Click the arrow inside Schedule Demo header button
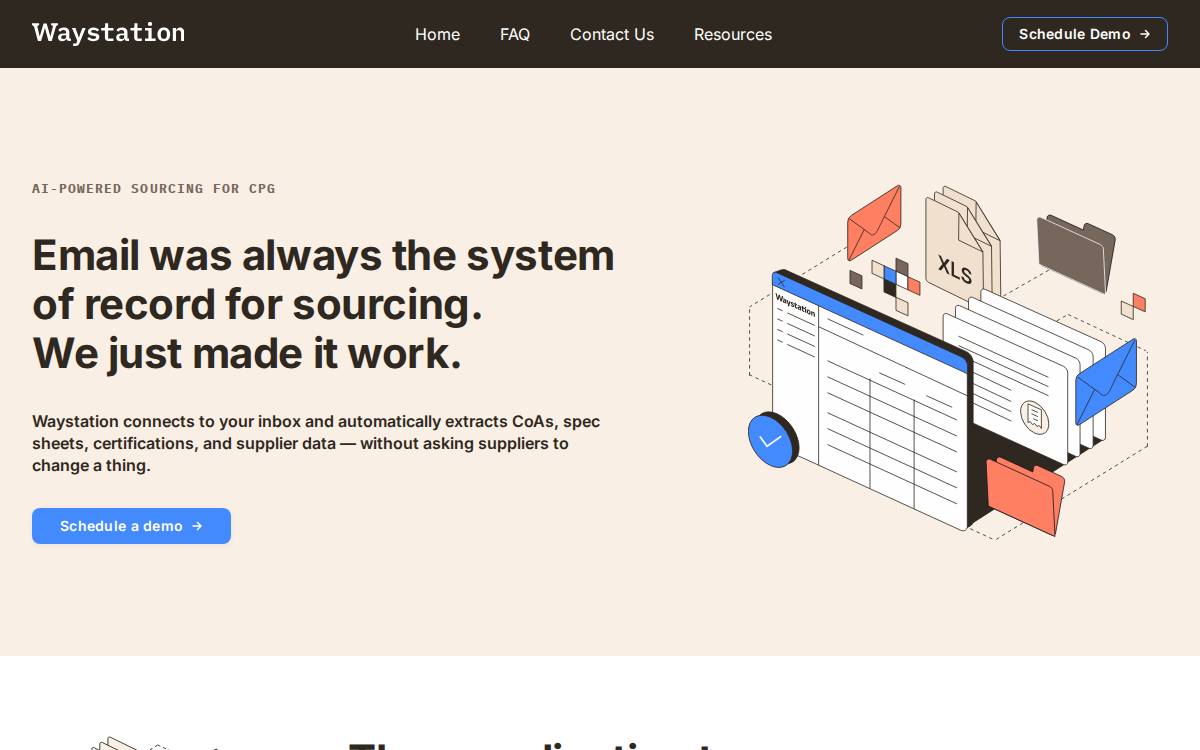The image size is (1200, 750). pyautogui.click(x=1145, y=34)
